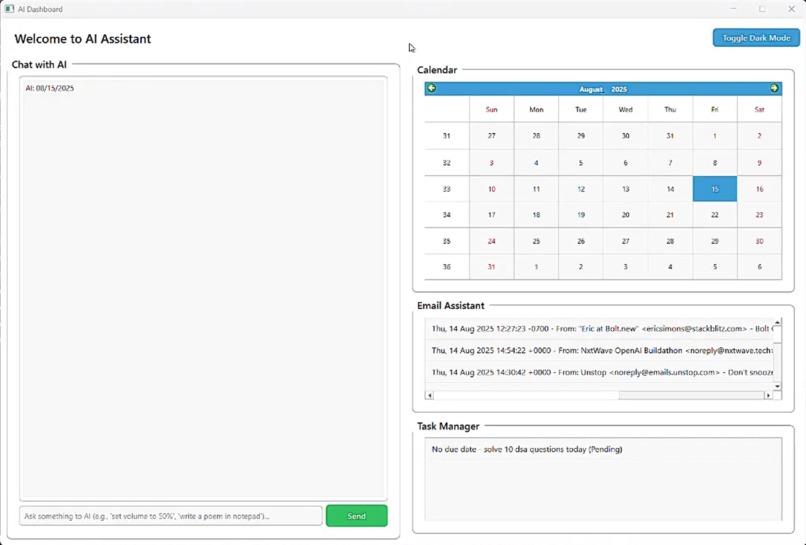The width and height of the screenshot is (806, 545).
Task: Select August 23 in the calendar
Action: (x=759, y=214)
